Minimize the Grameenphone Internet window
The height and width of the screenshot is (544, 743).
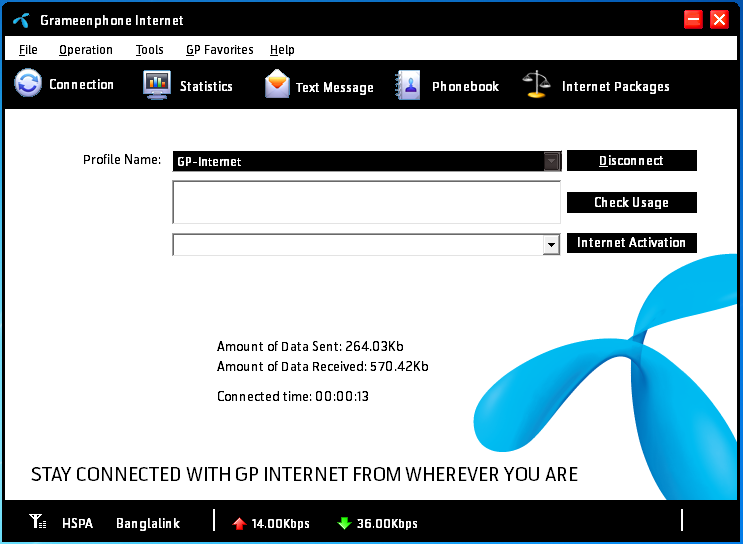(x=693, y=19)
